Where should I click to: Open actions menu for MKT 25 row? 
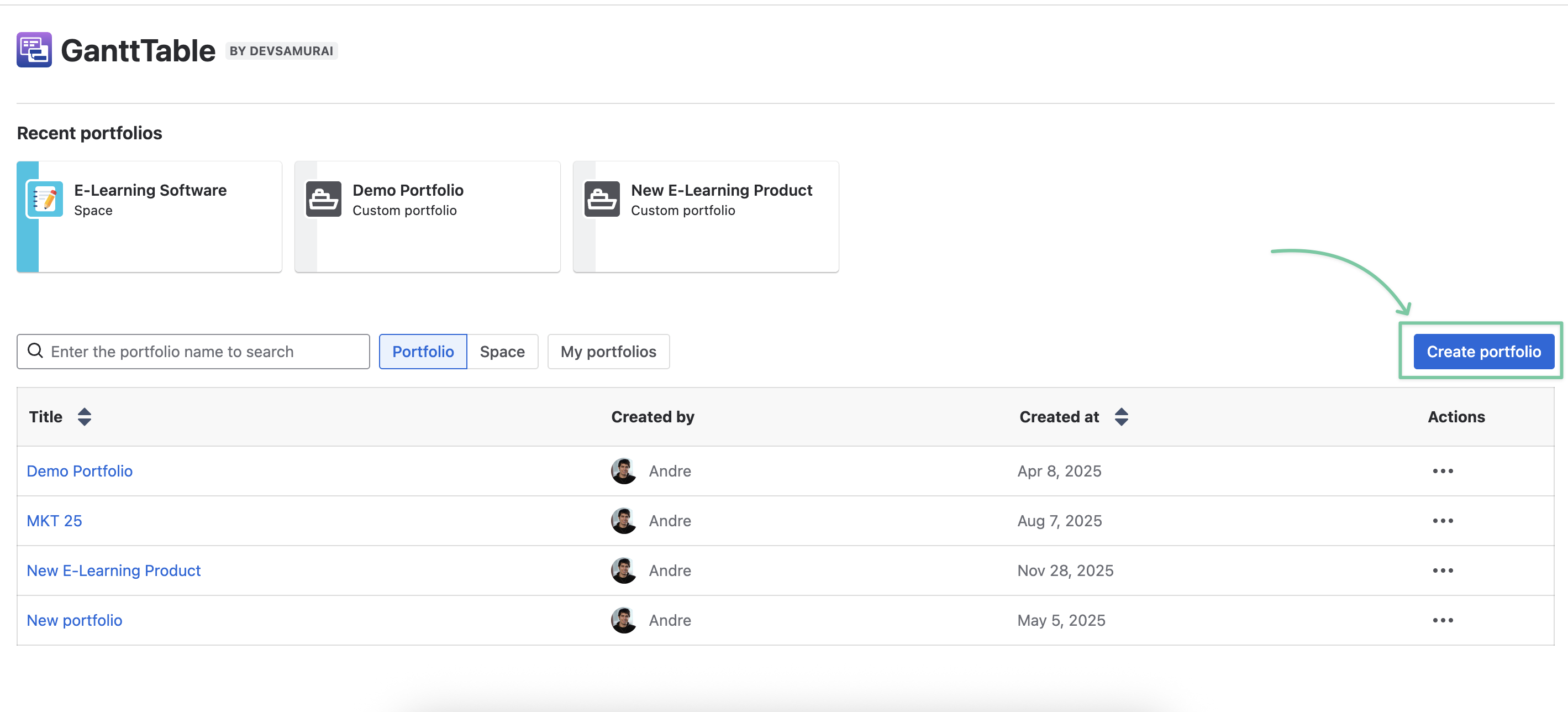[x=1443, y=521]
